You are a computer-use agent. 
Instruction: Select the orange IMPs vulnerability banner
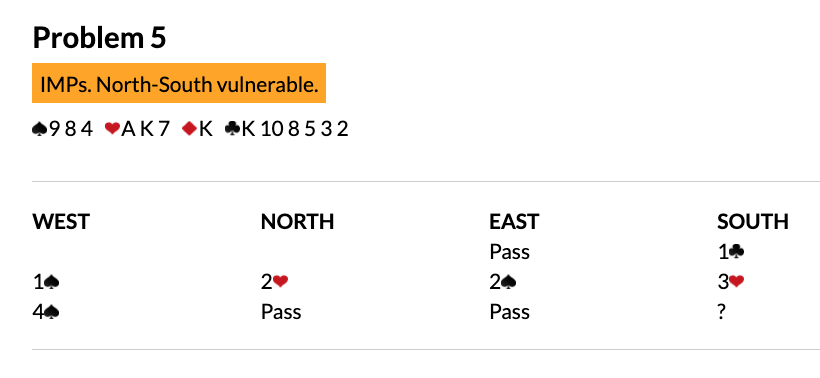(x=179, y=83)
